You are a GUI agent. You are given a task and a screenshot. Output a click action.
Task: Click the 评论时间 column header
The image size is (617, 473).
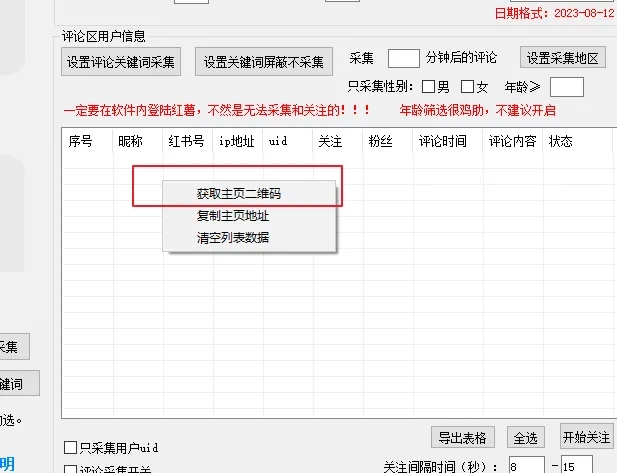coord(448,141)
